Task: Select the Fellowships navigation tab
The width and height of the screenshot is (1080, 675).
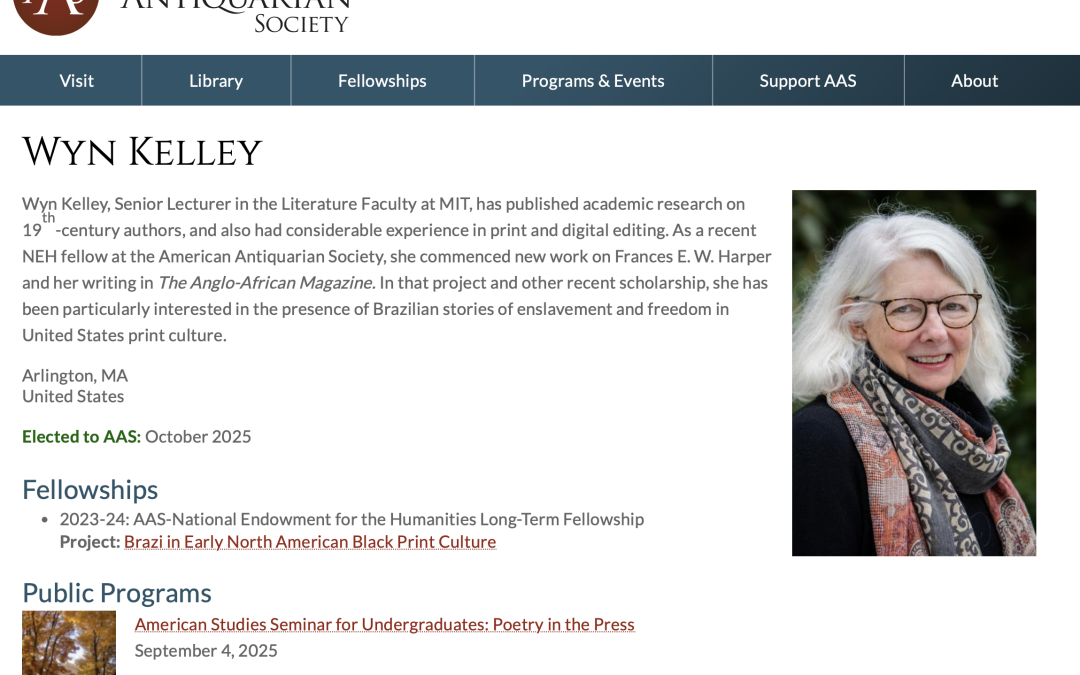Action: point(382,80)
